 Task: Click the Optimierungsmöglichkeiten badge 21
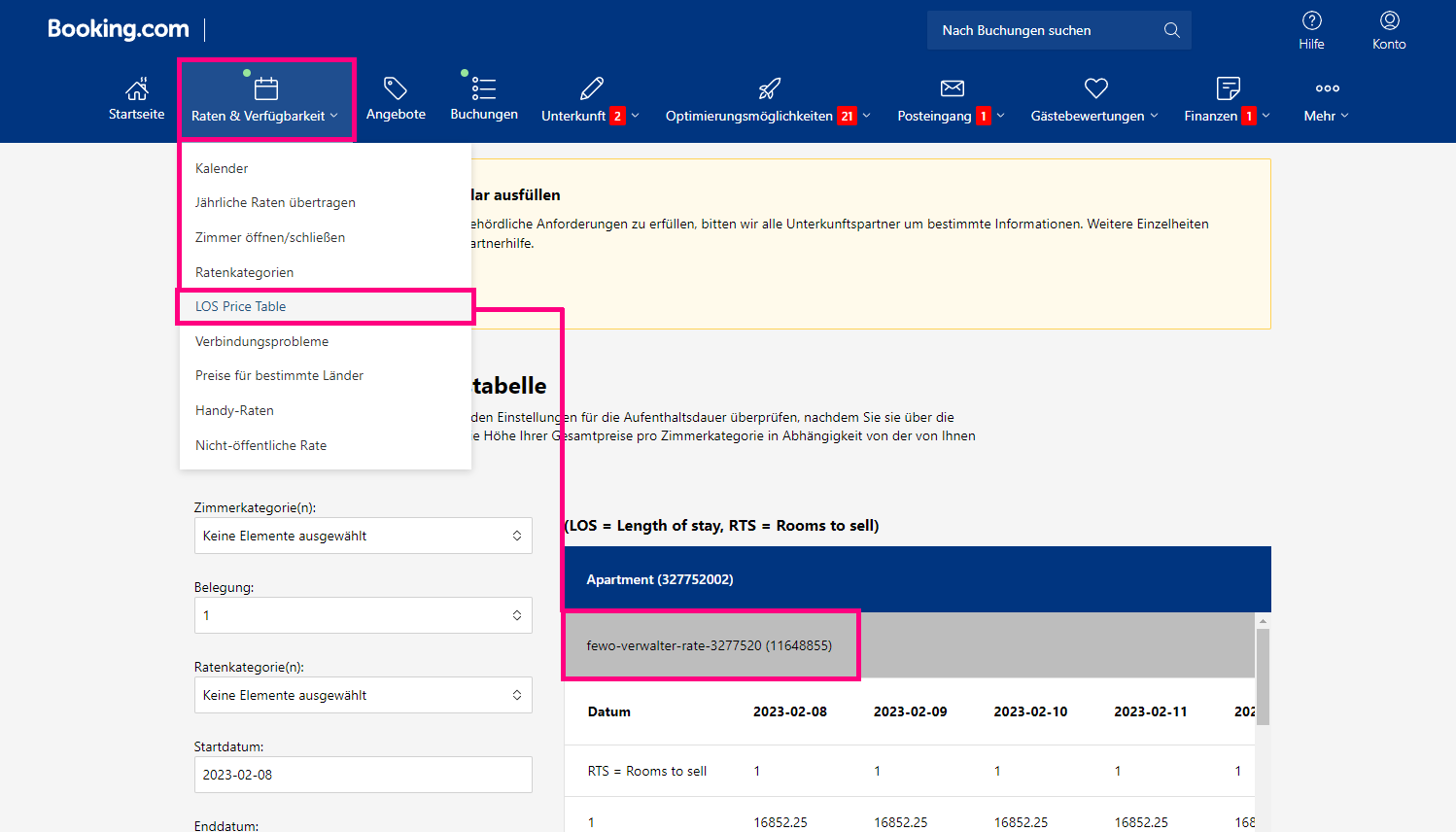pos(848,116)
